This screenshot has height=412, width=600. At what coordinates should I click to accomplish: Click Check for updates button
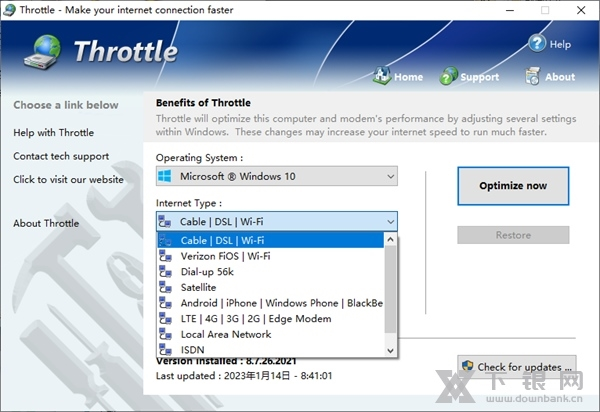tap(517, 366)
